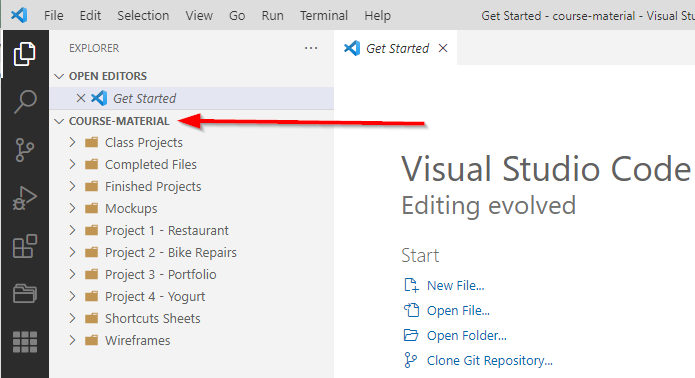
Task: Open Explorer's Views and More Actions ellipsis
Action: [x=311, y=48]
